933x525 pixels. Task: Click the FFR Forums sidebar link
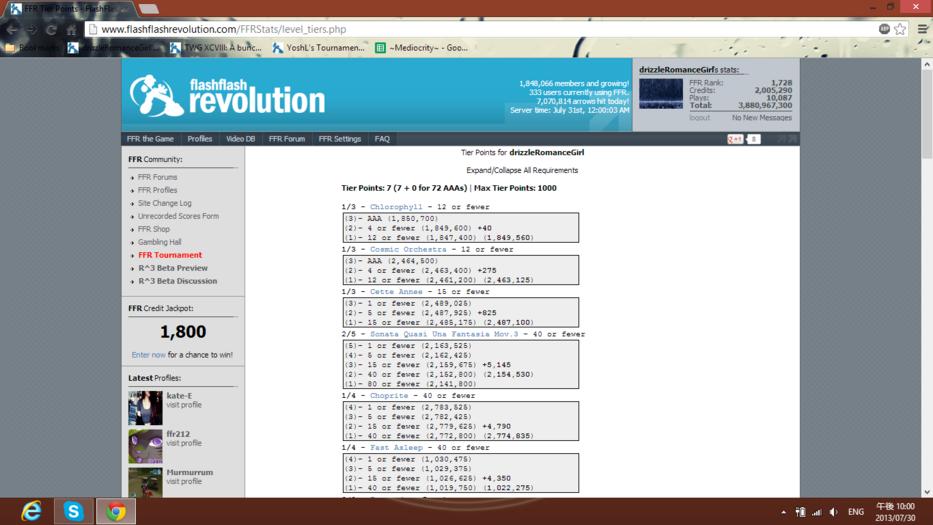157,177
